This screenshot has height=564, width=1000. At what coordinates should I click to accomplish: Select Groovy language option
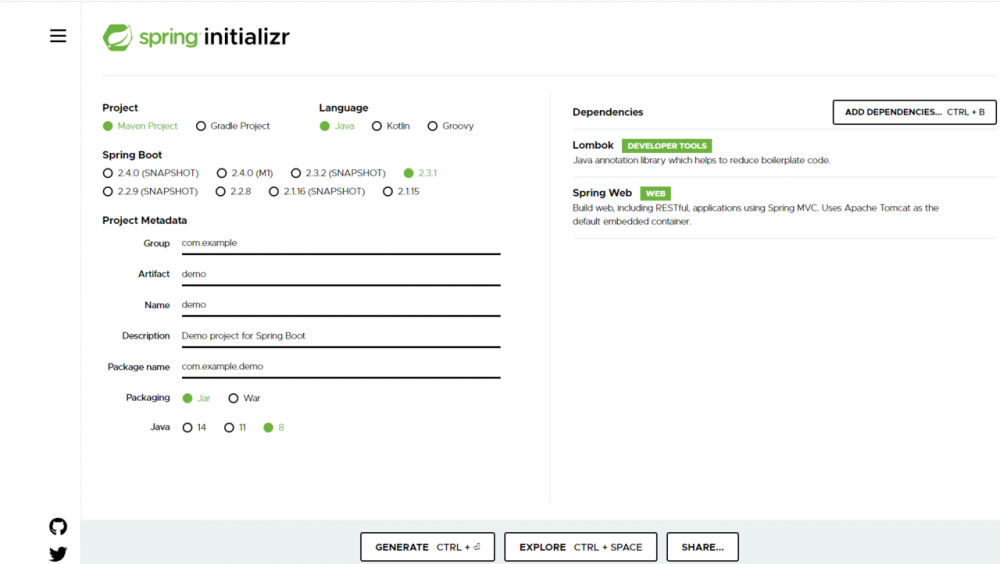coord(433,126)
